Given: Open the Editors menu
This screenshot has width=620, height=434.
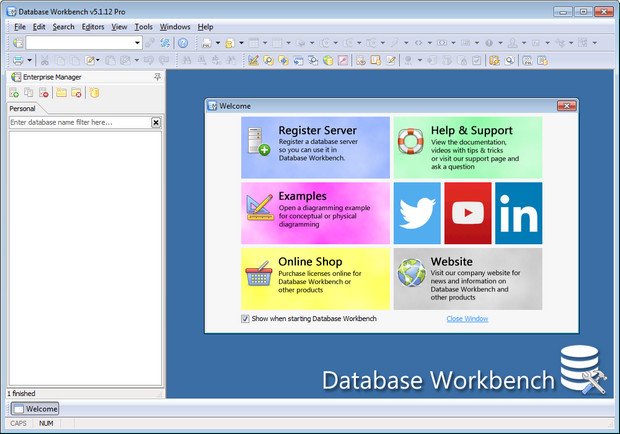Looking at the screenshot, I should 93,27.
